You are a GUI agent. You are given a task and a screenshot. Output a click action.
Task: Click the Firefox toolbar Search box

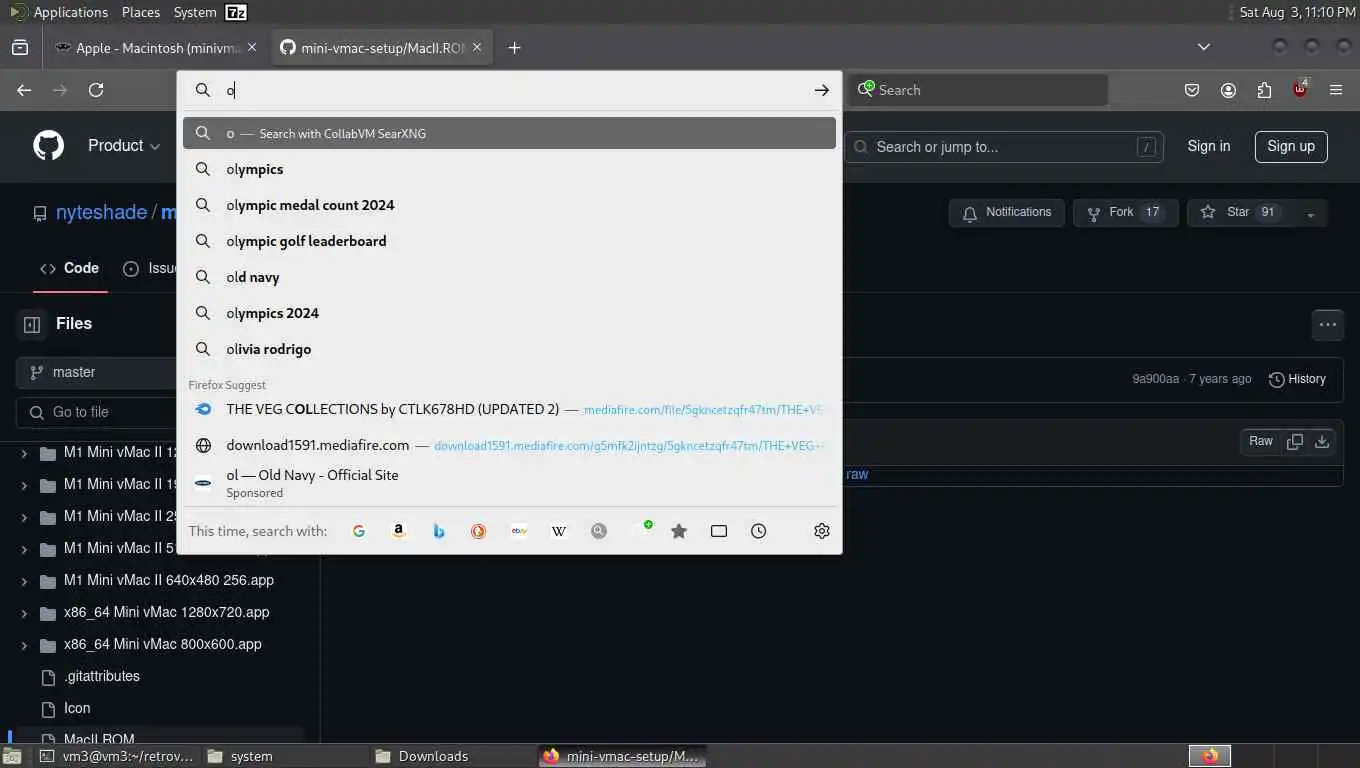(980, 90)
